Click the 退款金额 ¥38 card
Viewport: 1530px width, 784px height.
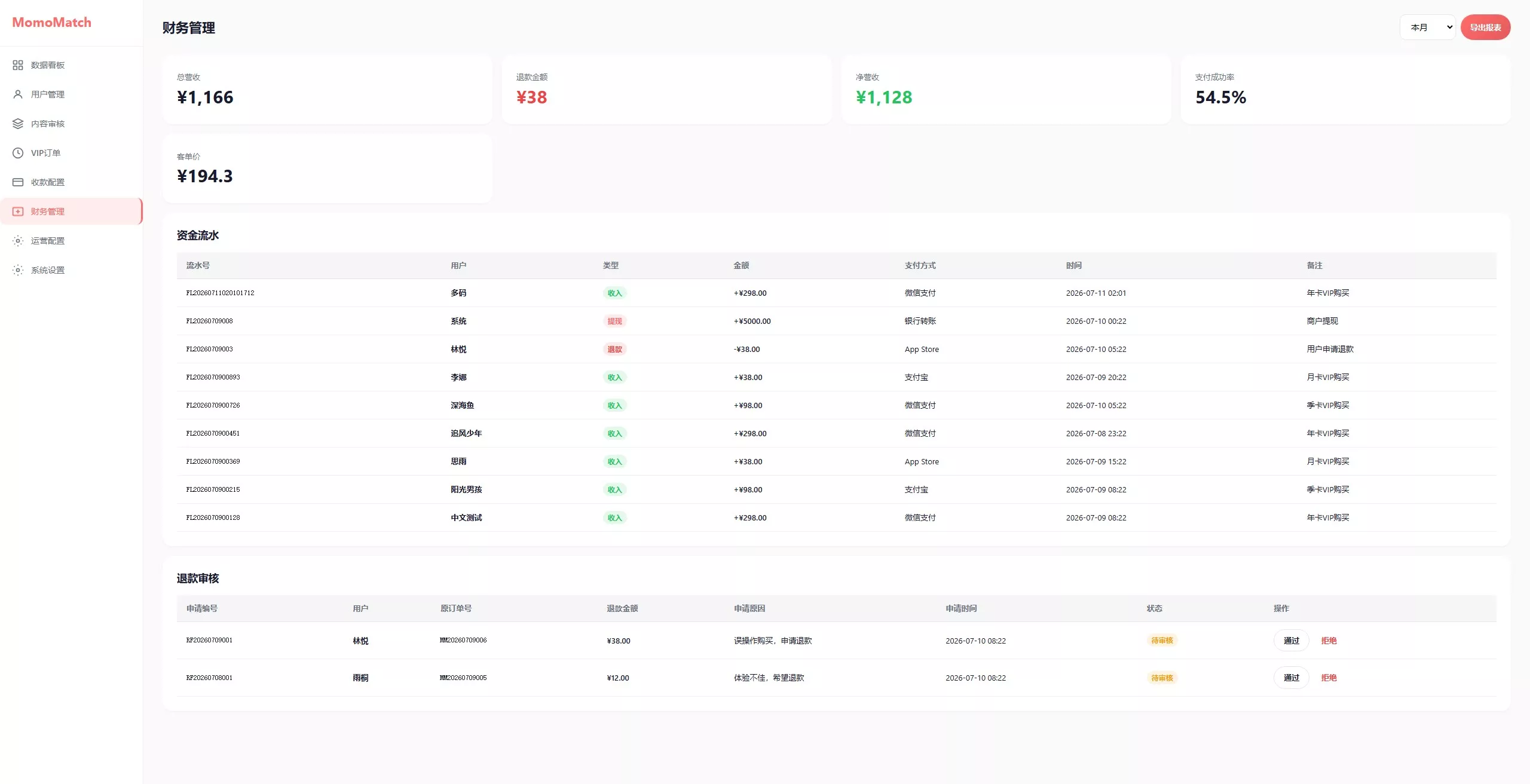(666, 89)
